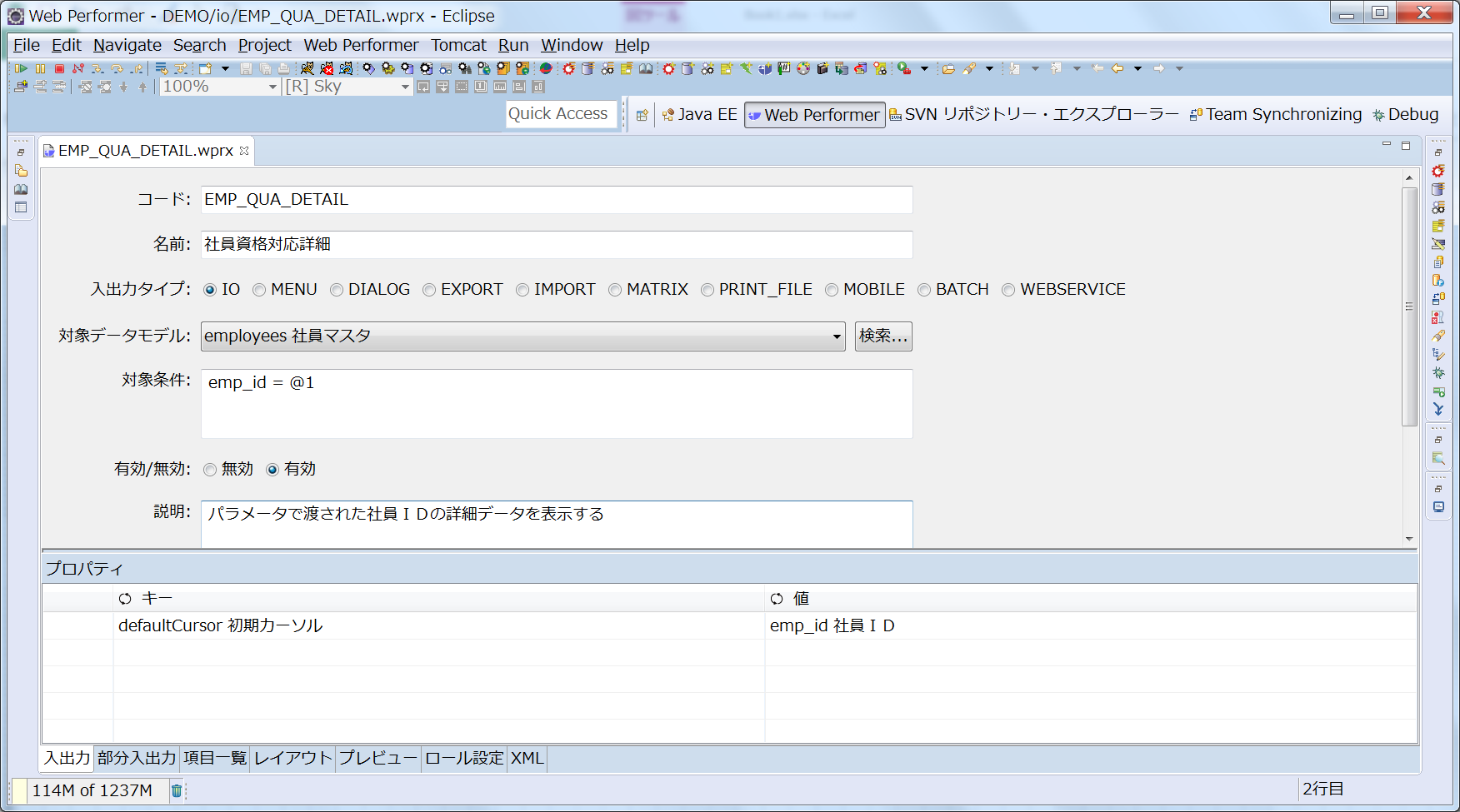Click the Restart Tomcat cat icon
The height and width of the screenshot is (812, 1460).
[346, 68]
